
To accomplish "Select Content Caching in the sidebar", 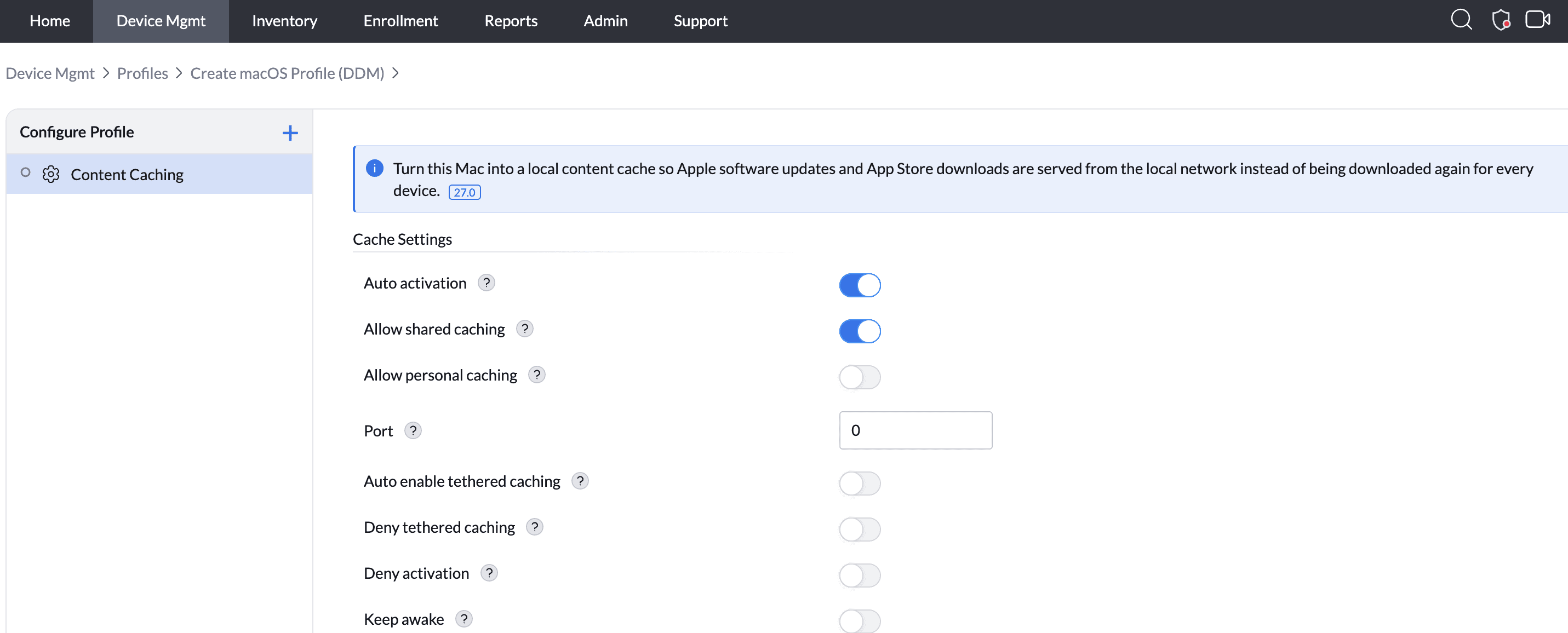I will (159, 174).
